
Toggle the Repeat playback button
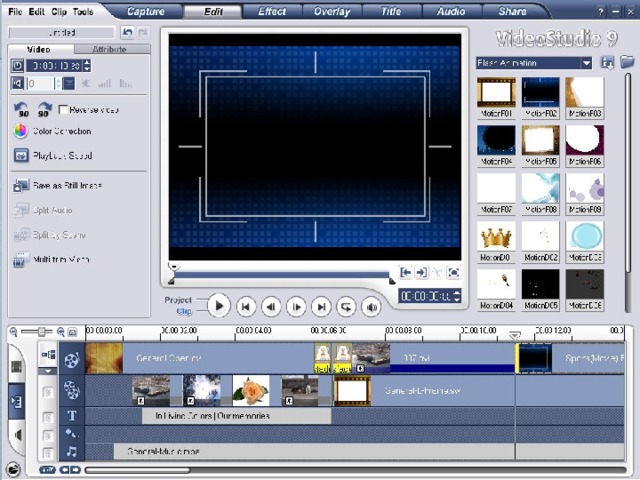[347, 307]
